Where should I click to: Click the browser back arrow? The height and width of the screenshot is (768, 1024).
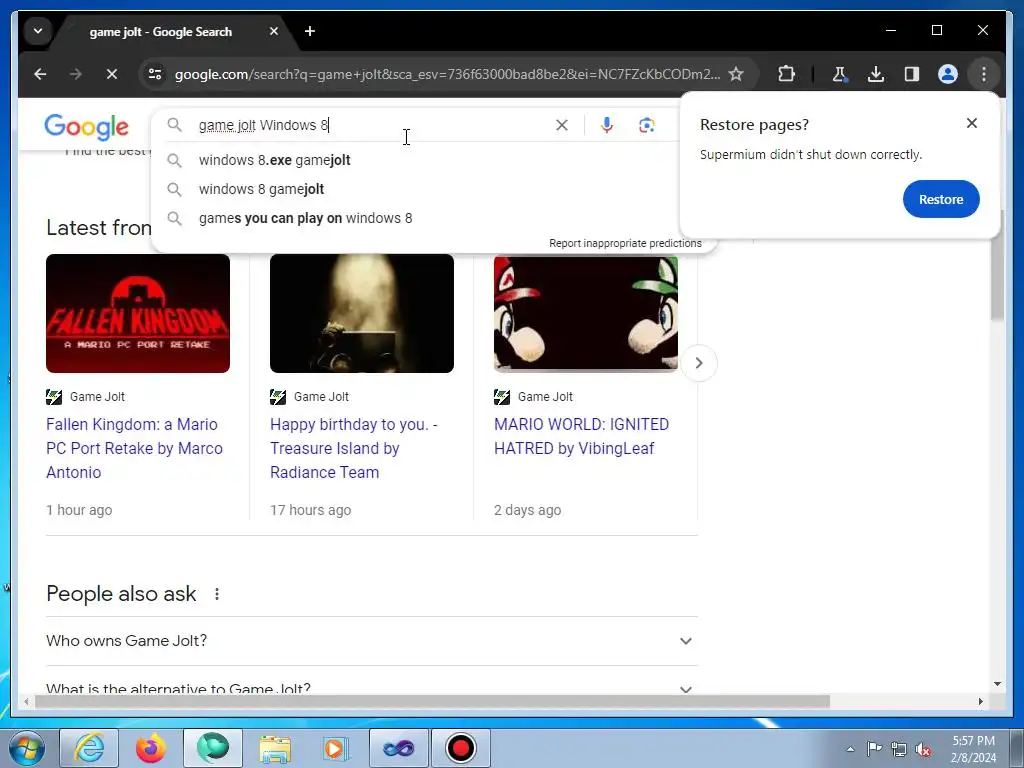tap(40, 74)
